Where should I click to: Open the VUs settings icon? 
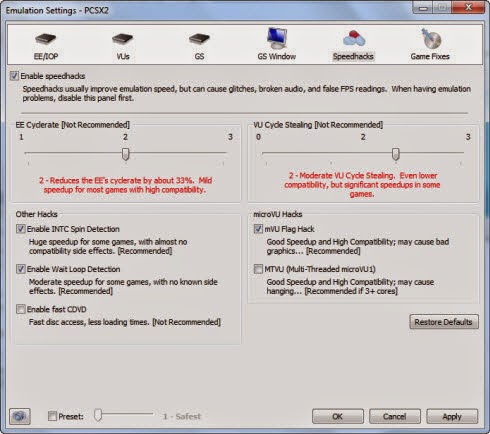point(122,39)
